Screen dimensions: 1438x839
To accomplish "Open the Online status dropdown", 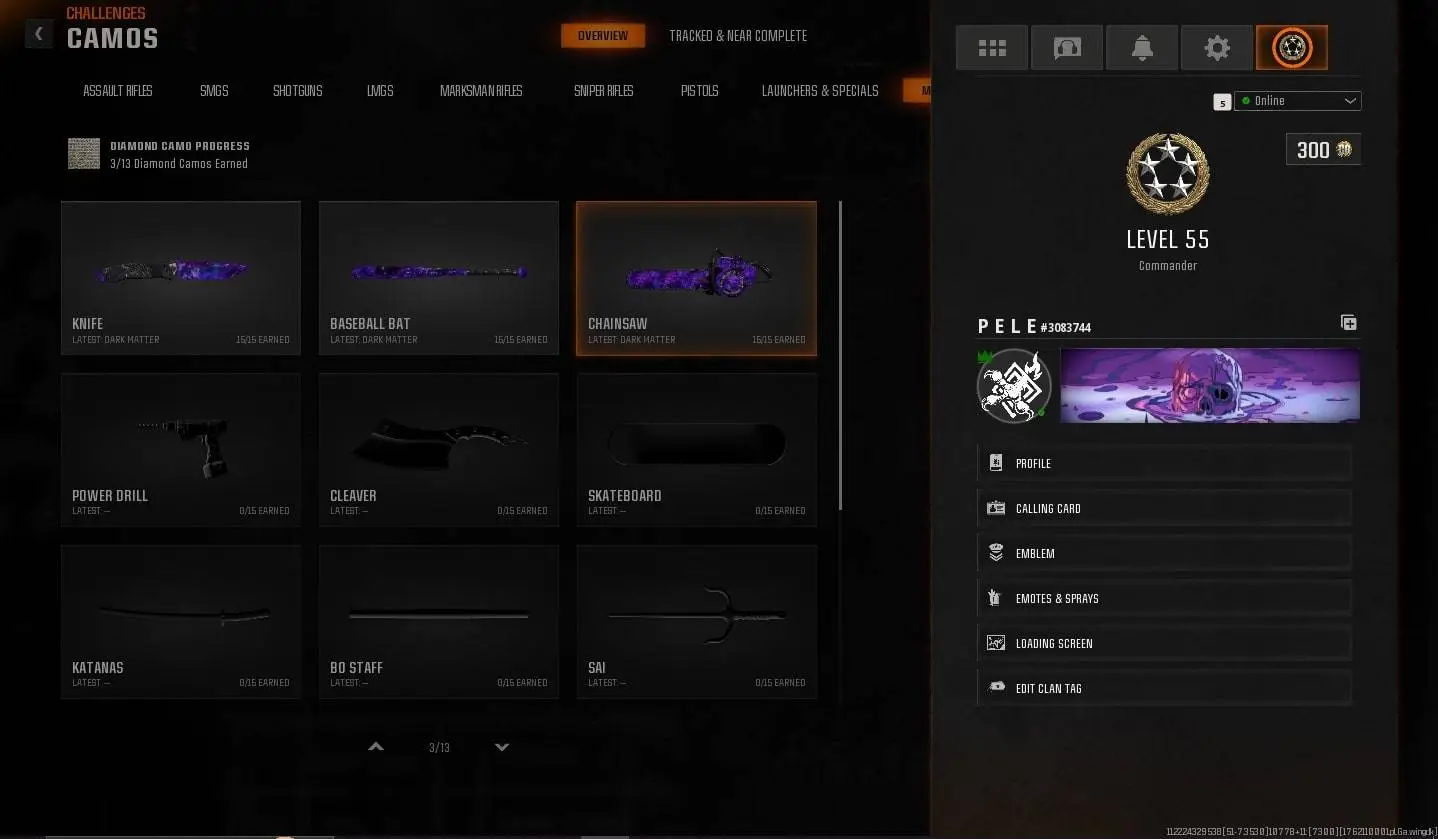I will click(x=1298, y=101).
